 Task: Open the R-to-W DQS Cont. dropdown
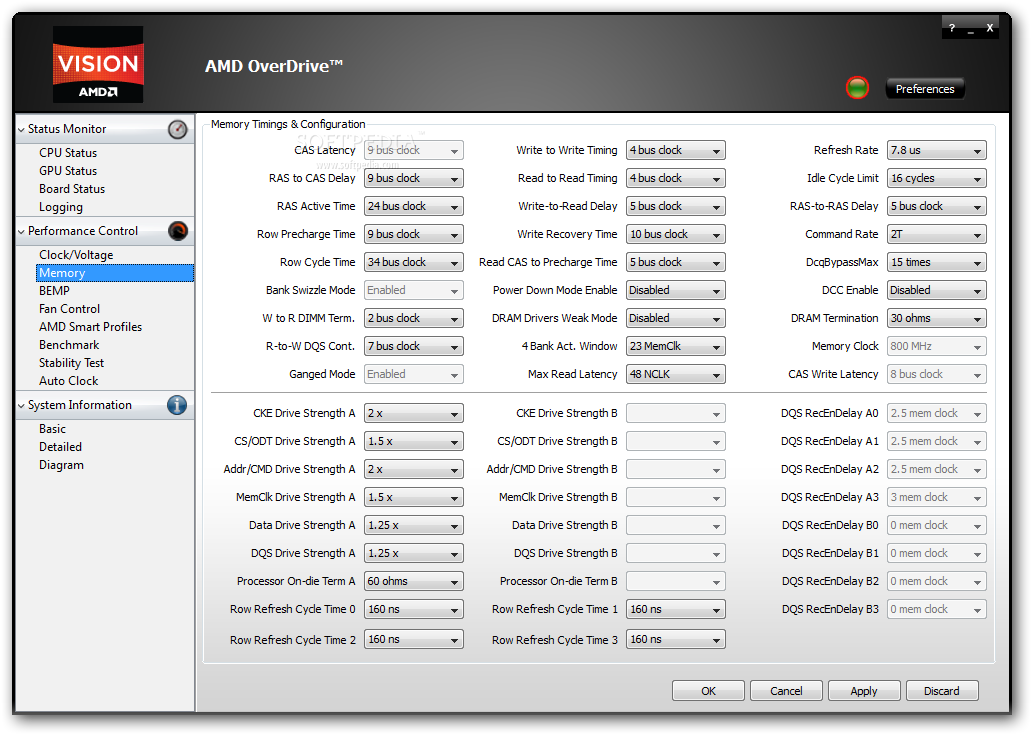[x=413, y=346]
